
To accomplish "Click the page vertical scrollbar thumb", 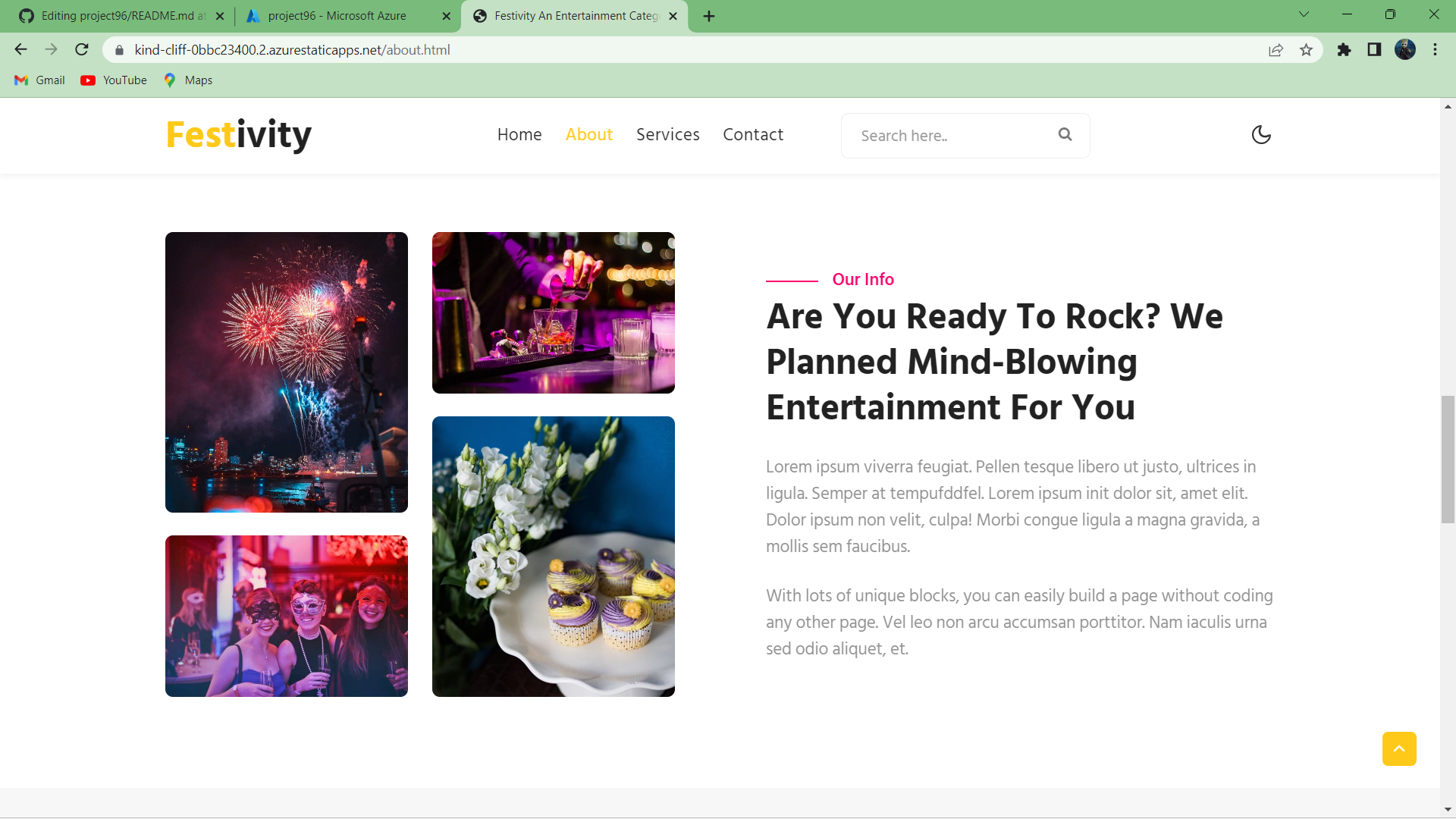I will [1448, 459].
